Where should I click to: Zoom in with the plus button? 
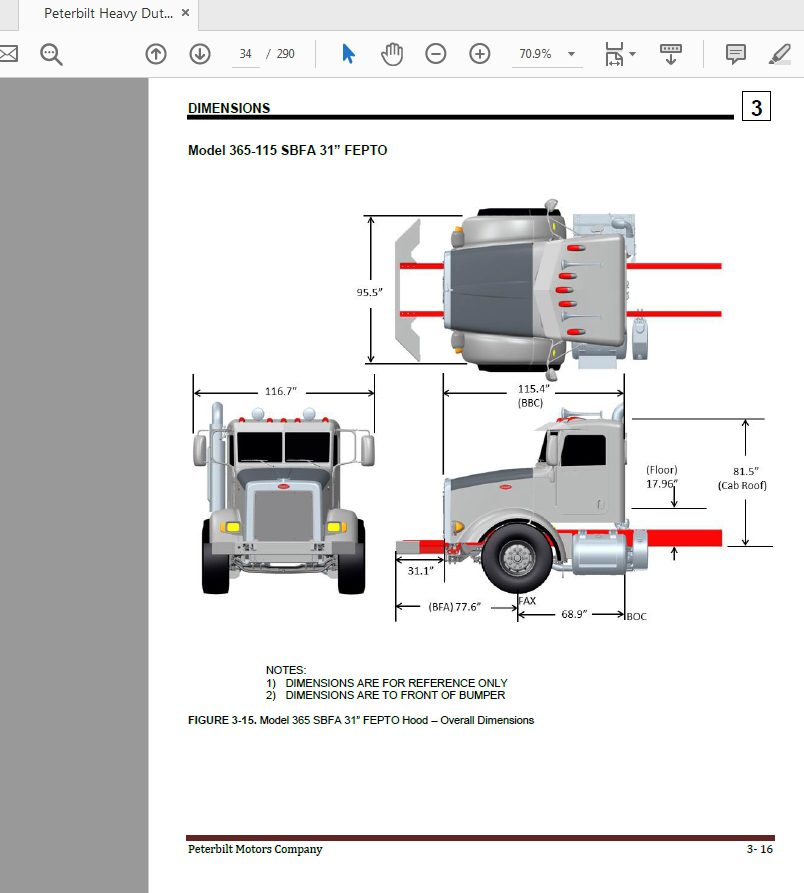[x=479, y=54]
